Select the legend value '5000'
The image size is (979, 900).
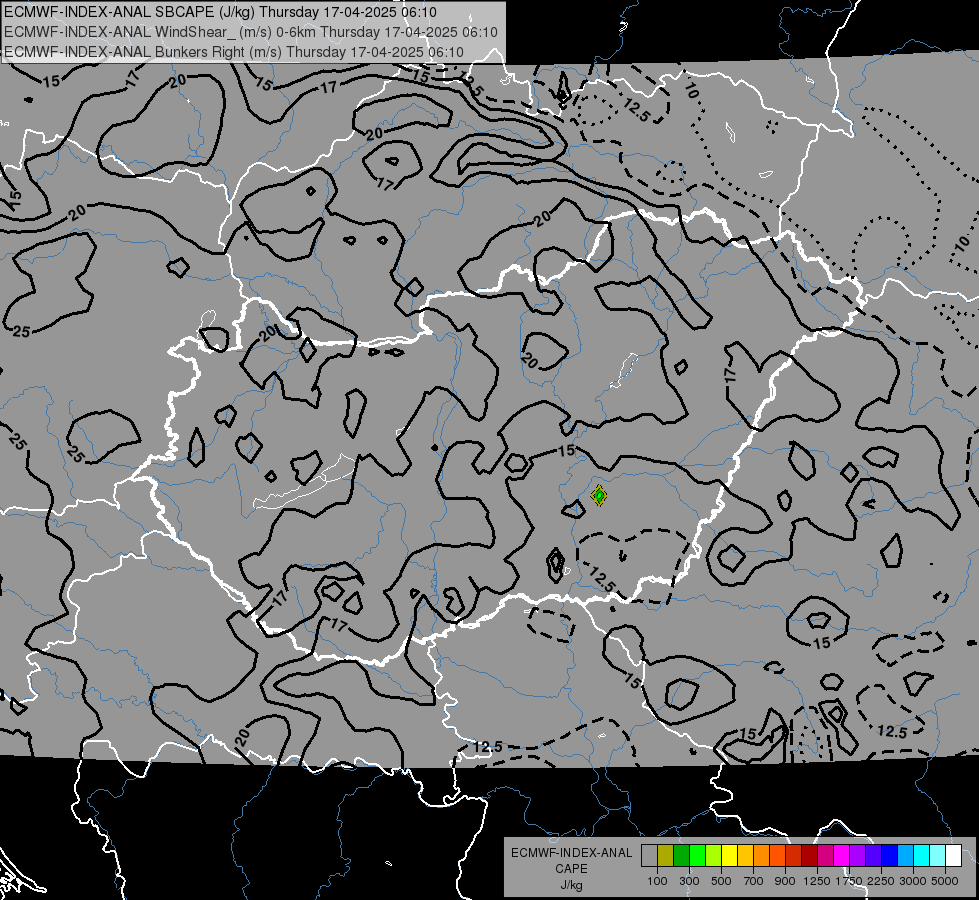[x=945, y=881]
